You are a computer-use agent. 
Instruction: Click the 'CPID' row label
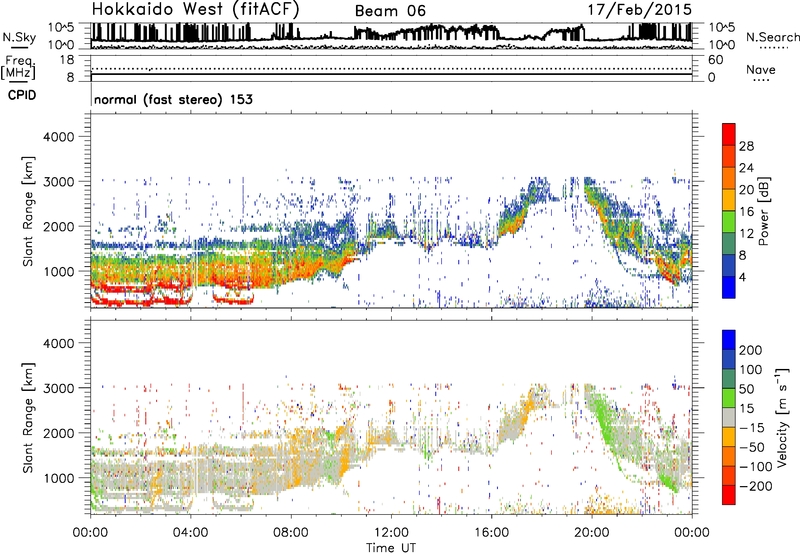[22, 95]
